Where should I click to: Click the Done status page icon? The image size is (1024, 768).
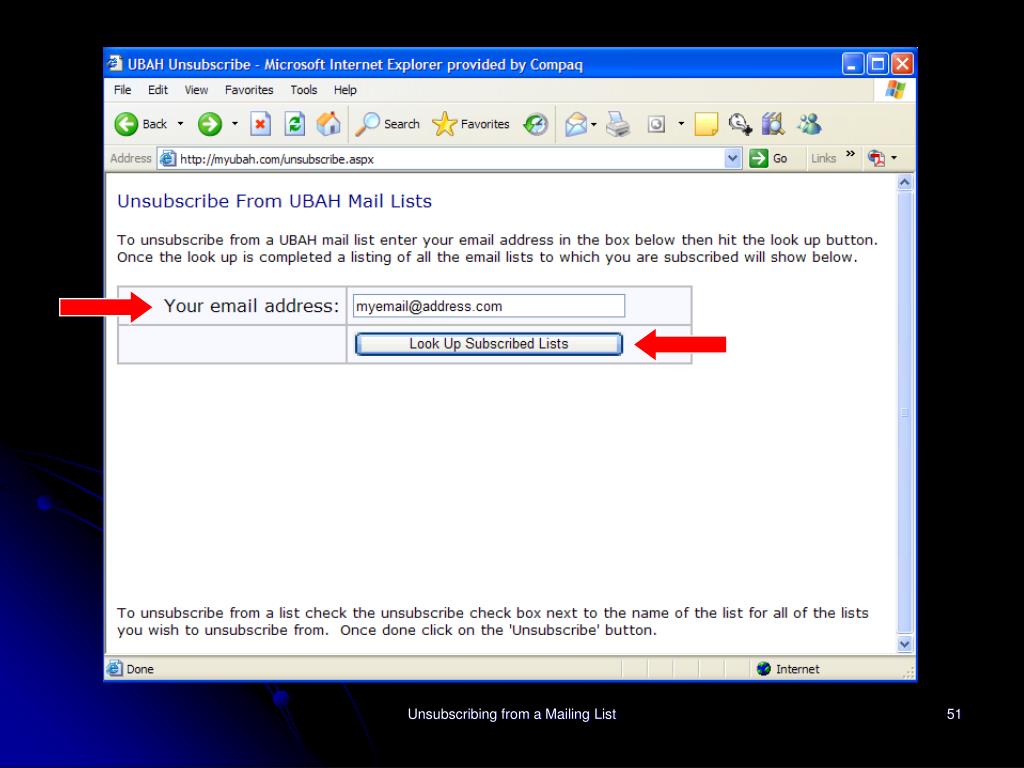(x=115, y=668)
